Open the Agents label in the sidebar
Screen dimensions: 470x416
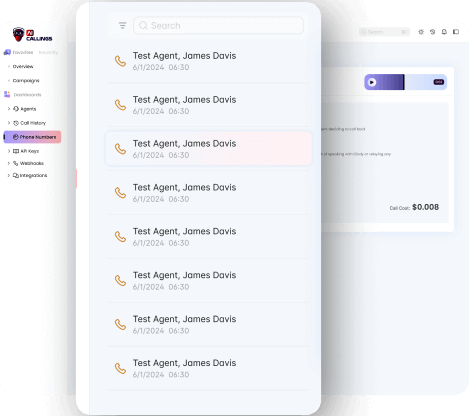click(x=28, y=109)
